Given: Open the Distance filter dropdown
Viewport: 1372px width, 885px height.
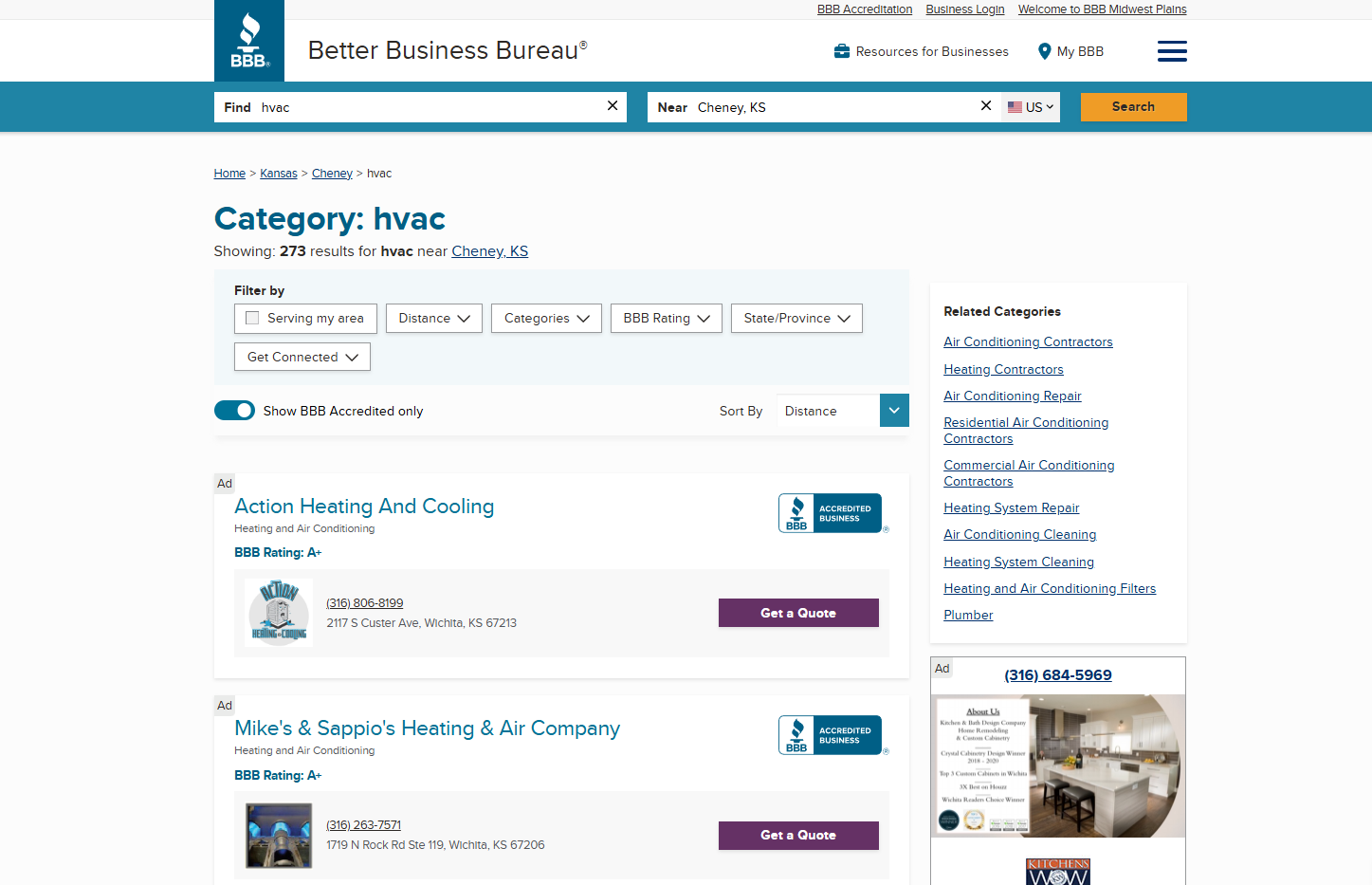Looking at the screenshot, I should (x=433, y=318).
